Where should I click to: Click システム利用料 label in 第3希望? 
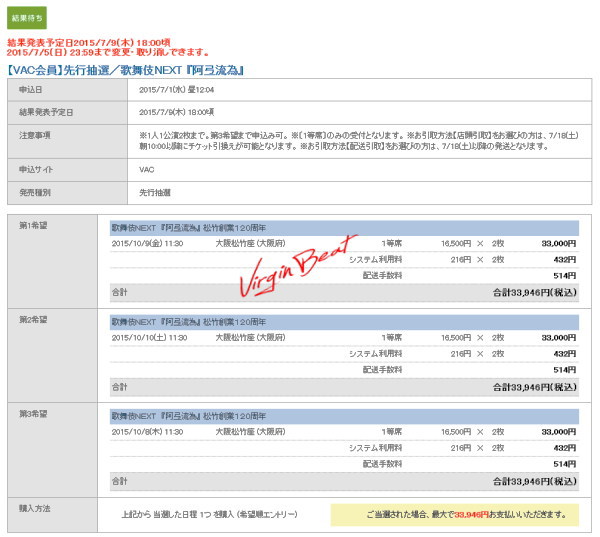point(375,448)
